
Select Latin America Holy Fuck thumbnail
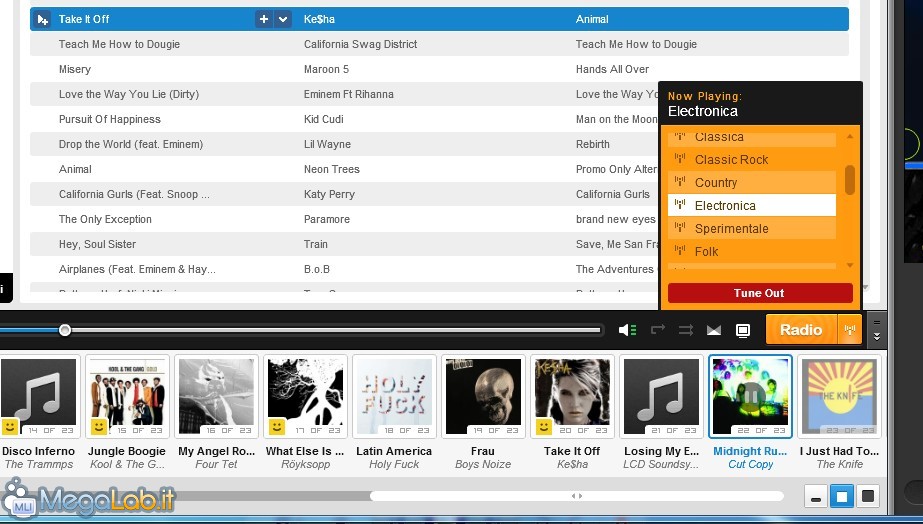394,396
